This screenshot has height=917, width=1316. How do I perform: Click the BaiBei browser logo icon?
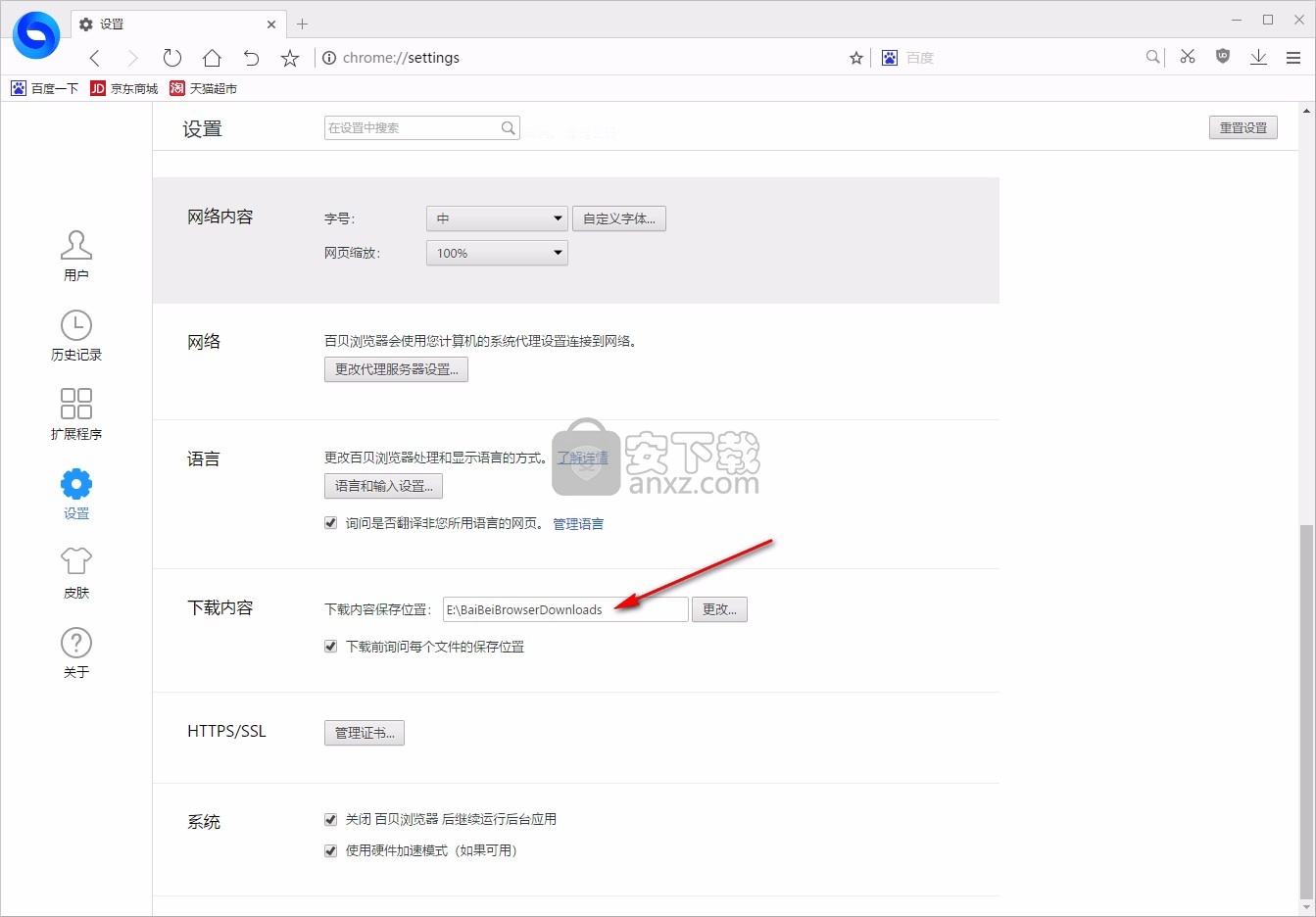click(36, 35)
